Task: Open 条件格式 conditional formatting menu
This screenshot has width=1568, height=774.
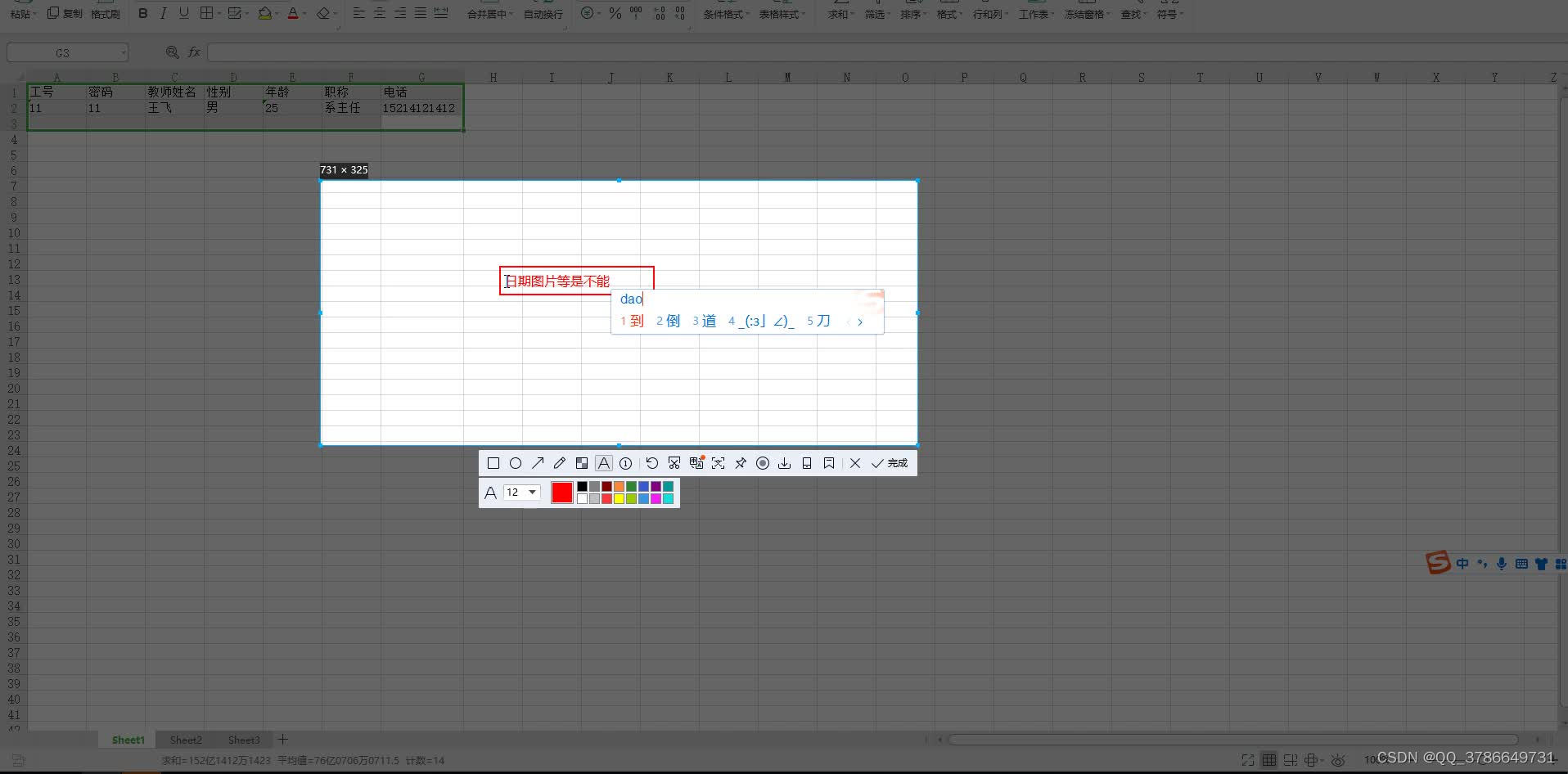Action: 725,14
